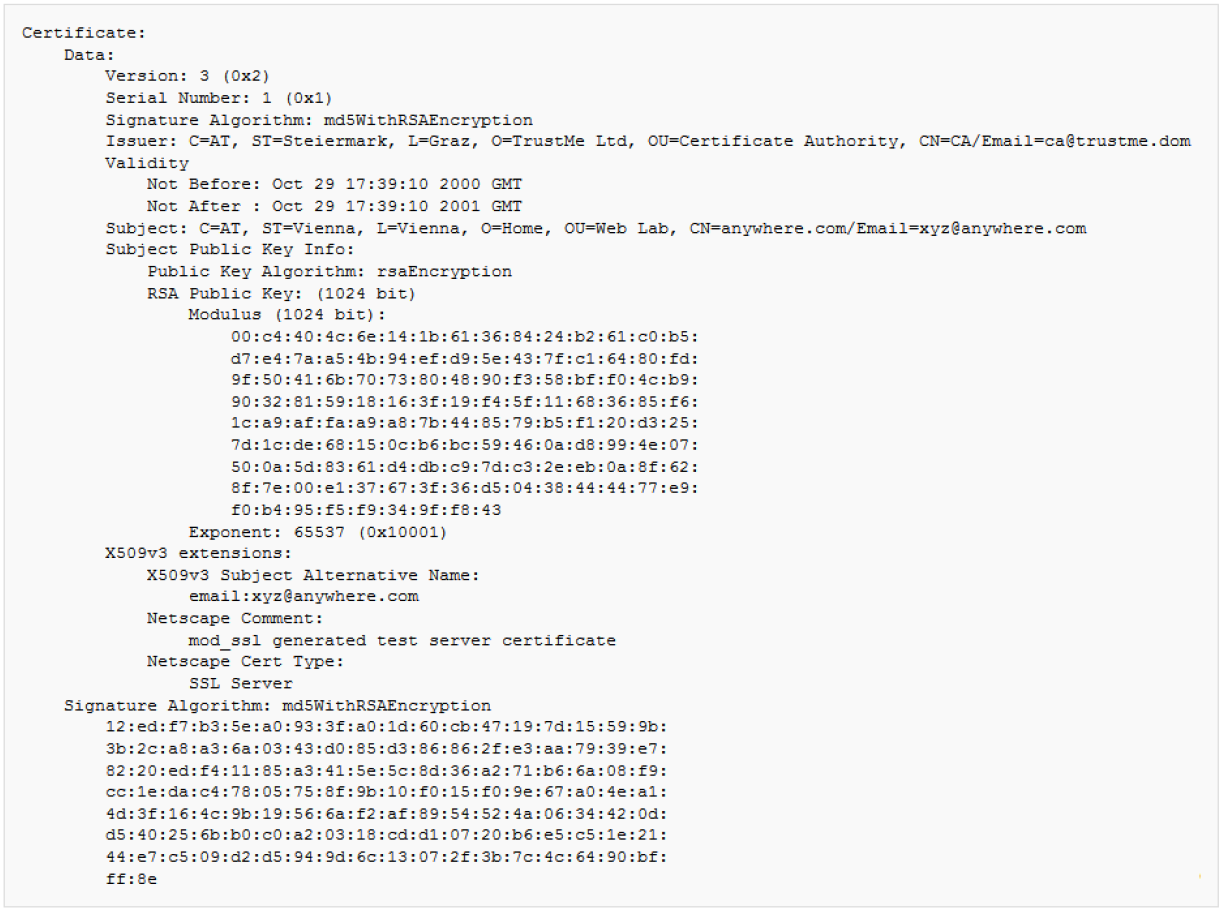Click the first 'Signature Algorithm: md5WithRSAEncryption' line

click(319, 120)
